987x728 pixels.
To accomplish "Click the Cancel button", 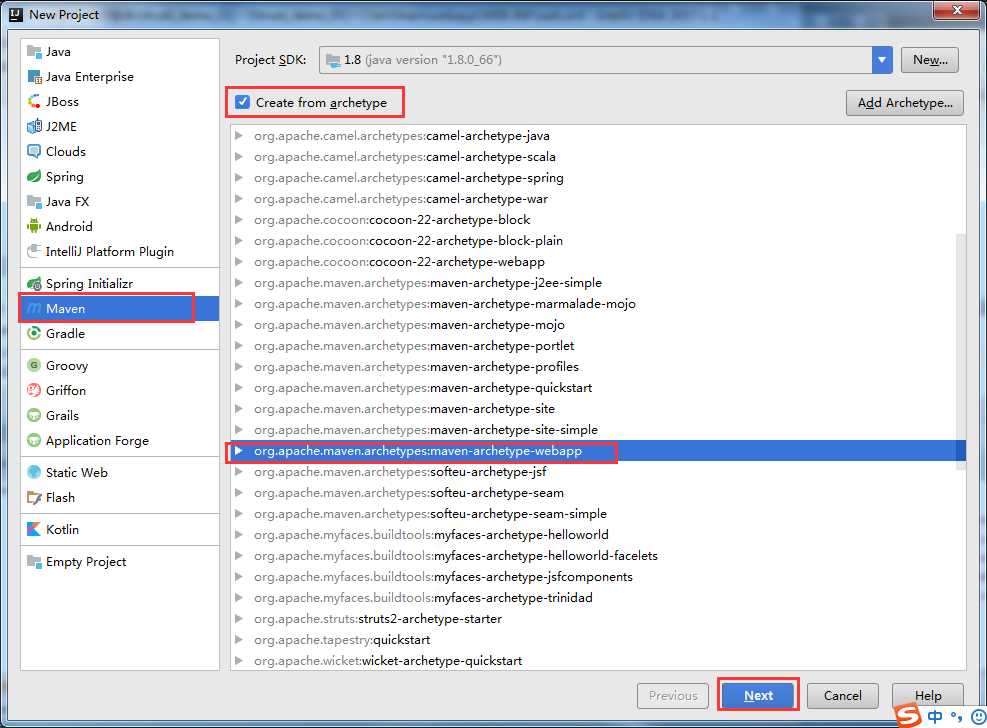I will (842, 695).
